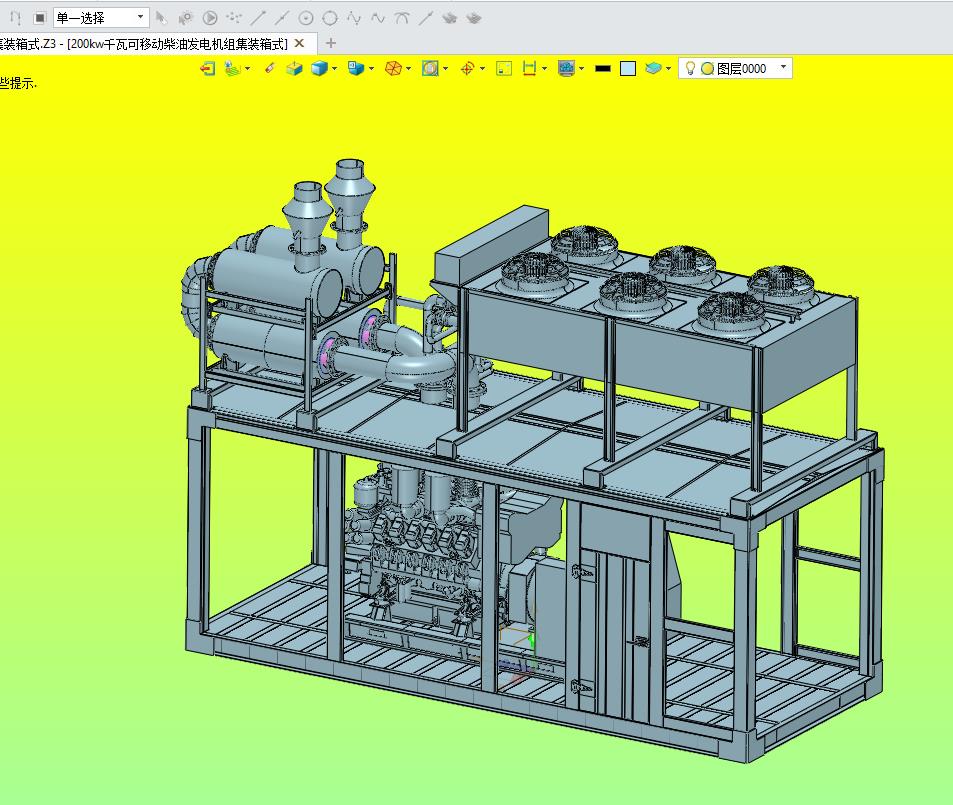Select the arc tangent snap icon
953x805 pixels.
402,18
